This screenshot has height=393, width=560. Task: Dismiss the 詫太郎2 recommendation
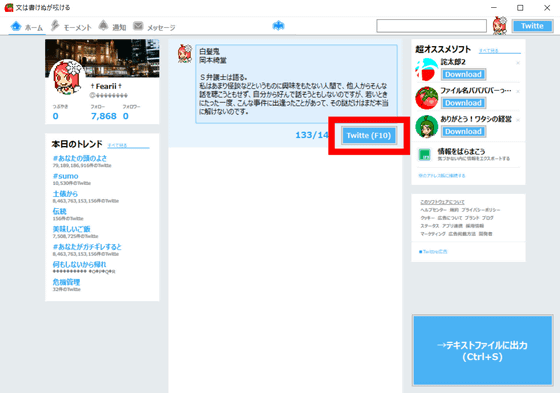click(x=518, y=63)
